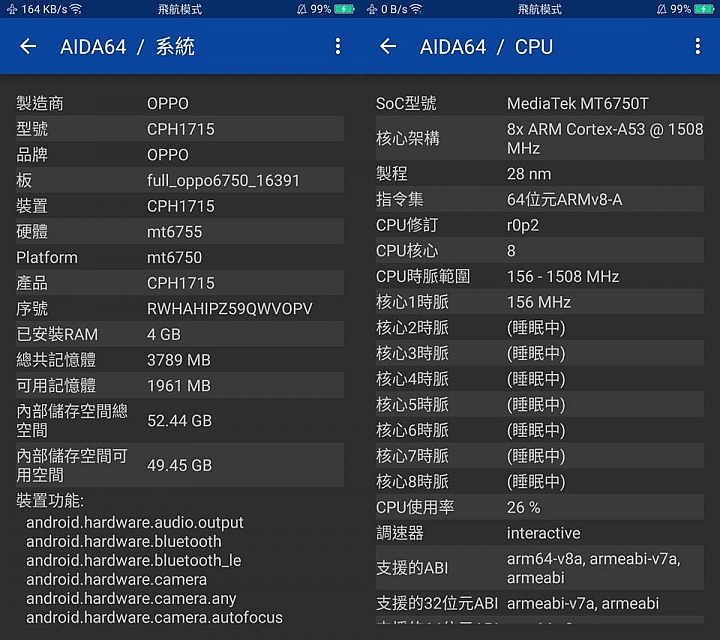Image resolution: width=720 pixels, height=640 pixels.
Task: Select the CPU修訂 r0p2 row
Action: tap(540, 225)
